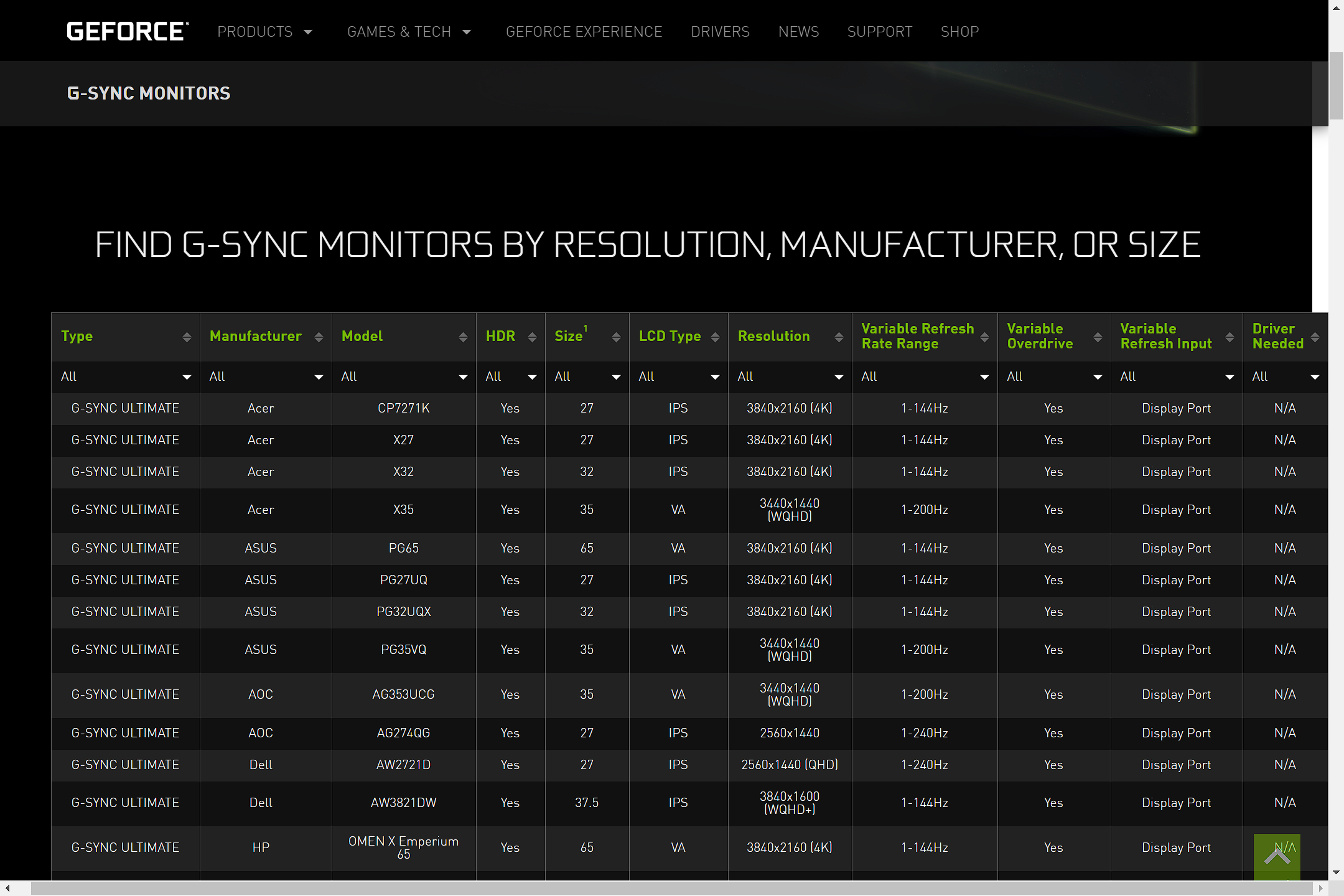The height and width of the screenshot is (896, 1344).
Task: Sort by Variable Overdrive column arrows
Action: click(1098, 337)
